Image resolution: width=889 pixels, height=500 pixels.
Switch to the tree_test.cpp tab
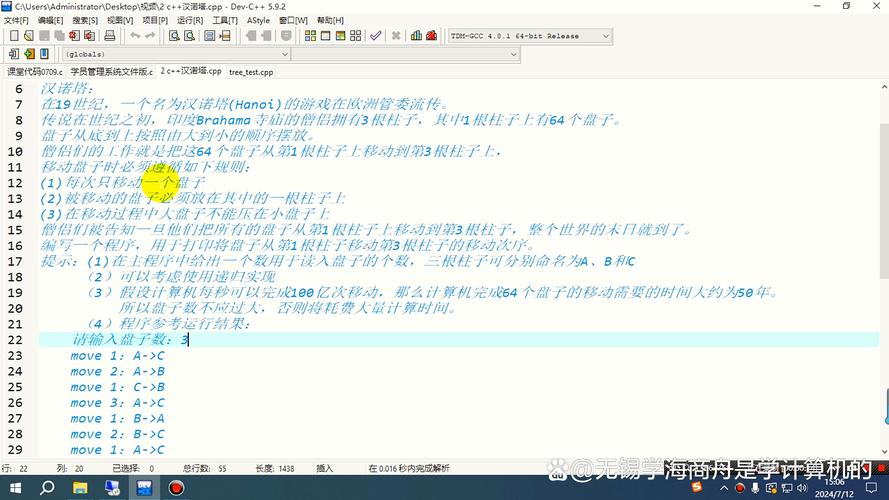tap(251, 73)
